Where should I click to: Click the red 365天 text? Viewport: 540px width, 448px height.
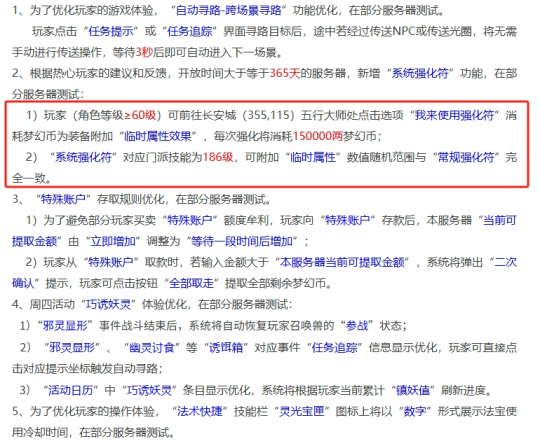tap(285, 73)
